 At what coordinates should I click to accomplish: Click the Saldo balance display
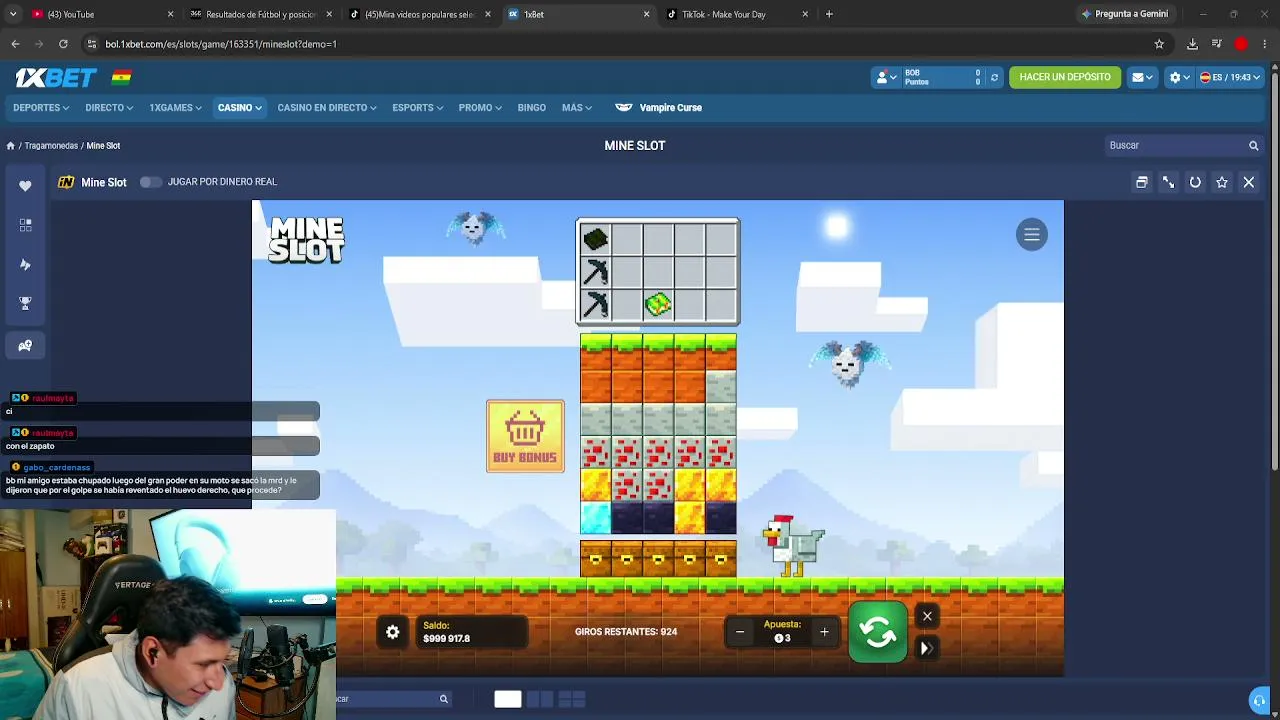470,632
